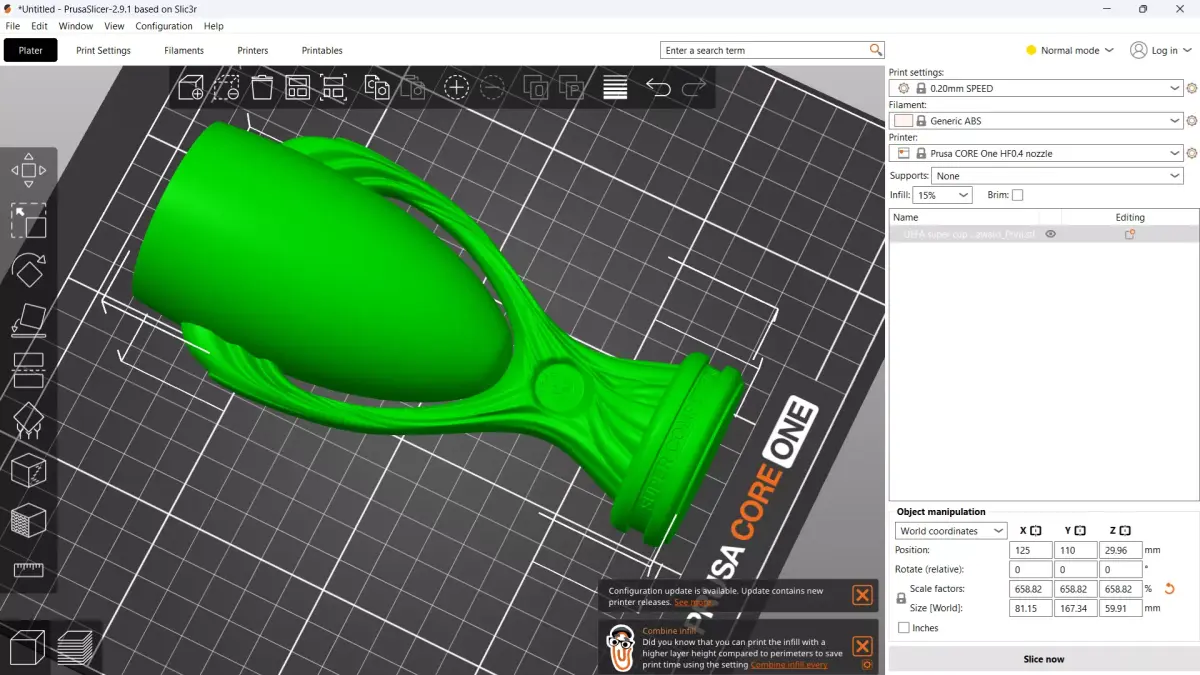The height and width of the screenshot is (675, 1200).
Task: Click the Add object toolbar icon
Action: 191,87
